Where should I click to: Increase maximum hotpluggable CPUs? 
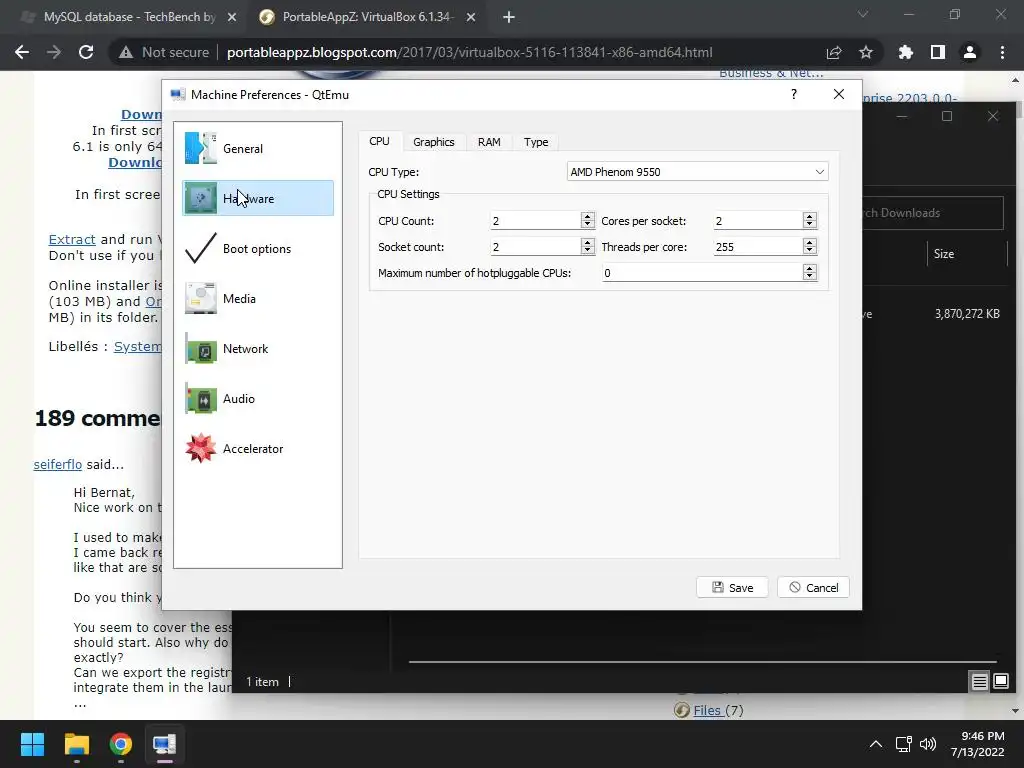[x=810, y=268]
